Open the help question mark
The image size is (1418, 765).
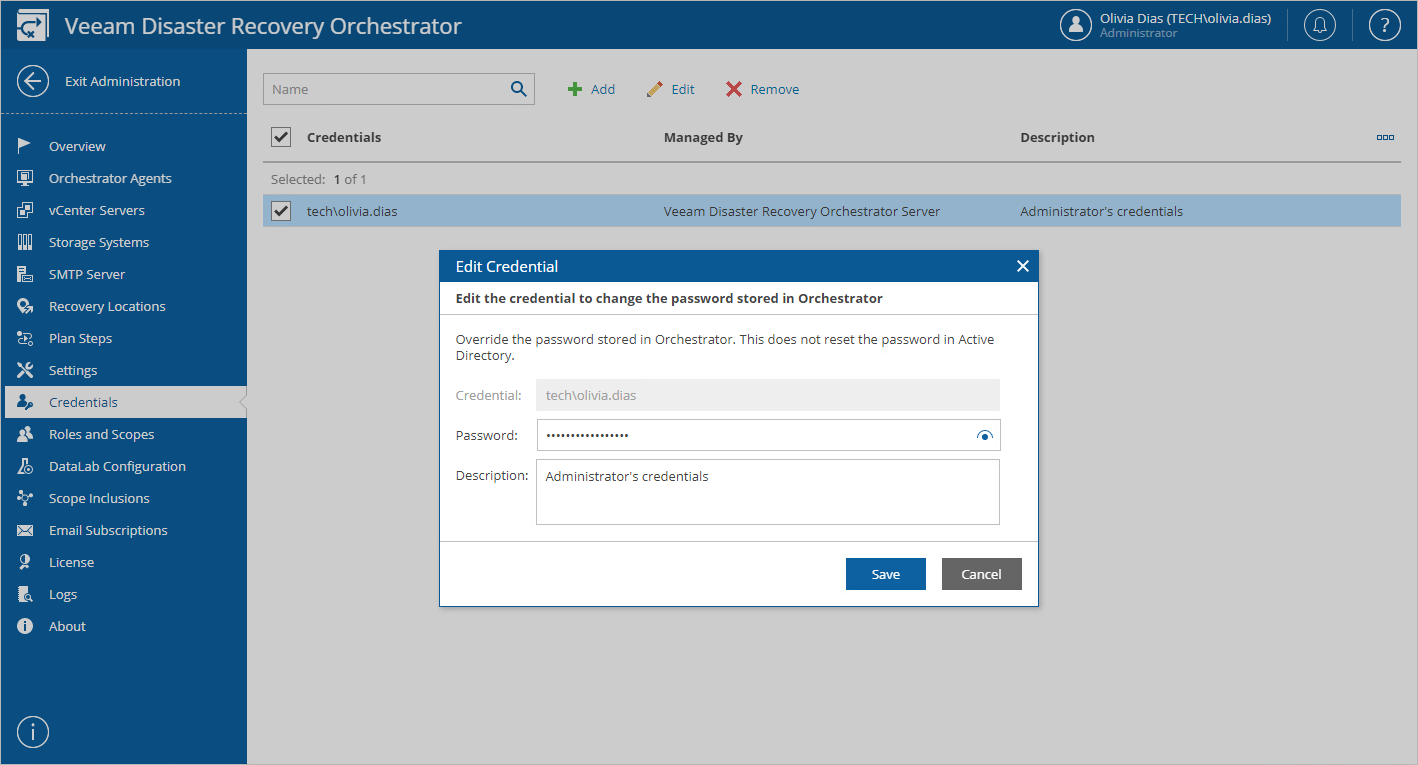coord(1385,26)
